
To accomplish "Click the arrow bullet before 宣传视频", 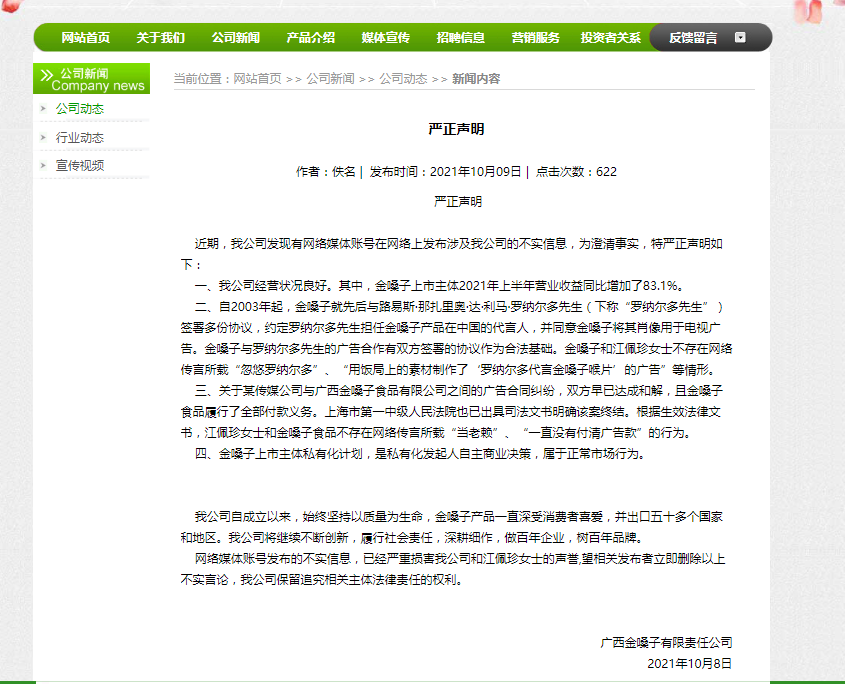I will tap(43, 165).
